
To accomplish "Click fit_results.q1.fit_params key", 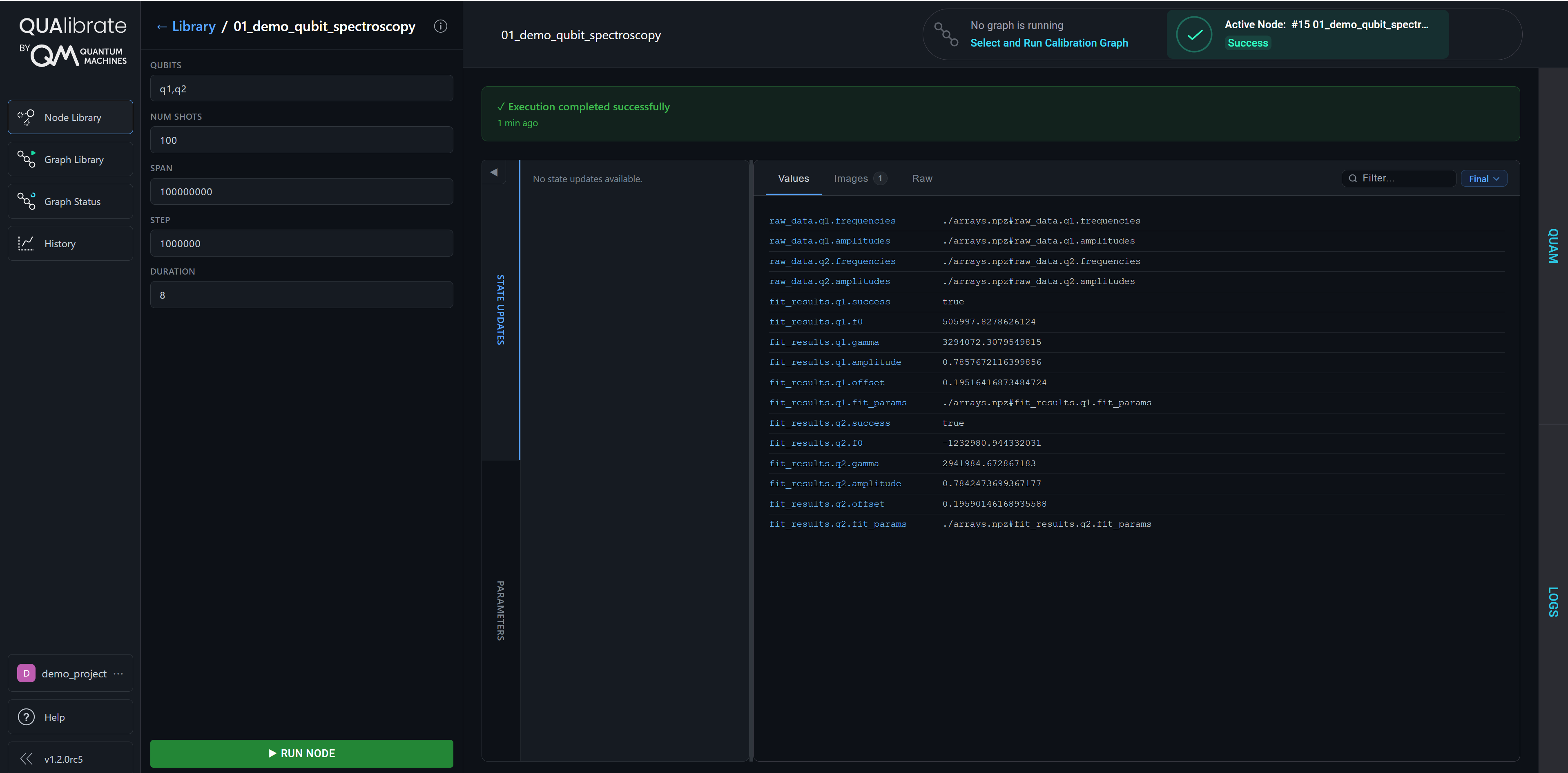I will (838, 402).
